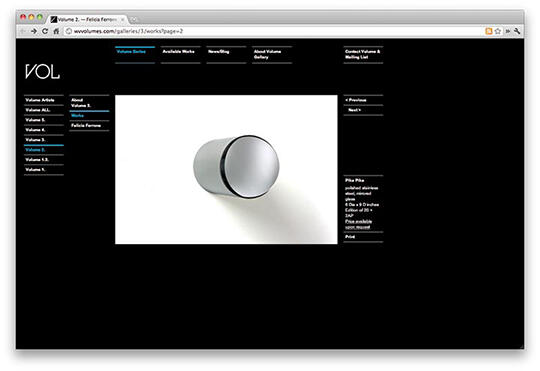Minimize the window with the yellow button
The image size is (540, 371).
coord(31,17)
